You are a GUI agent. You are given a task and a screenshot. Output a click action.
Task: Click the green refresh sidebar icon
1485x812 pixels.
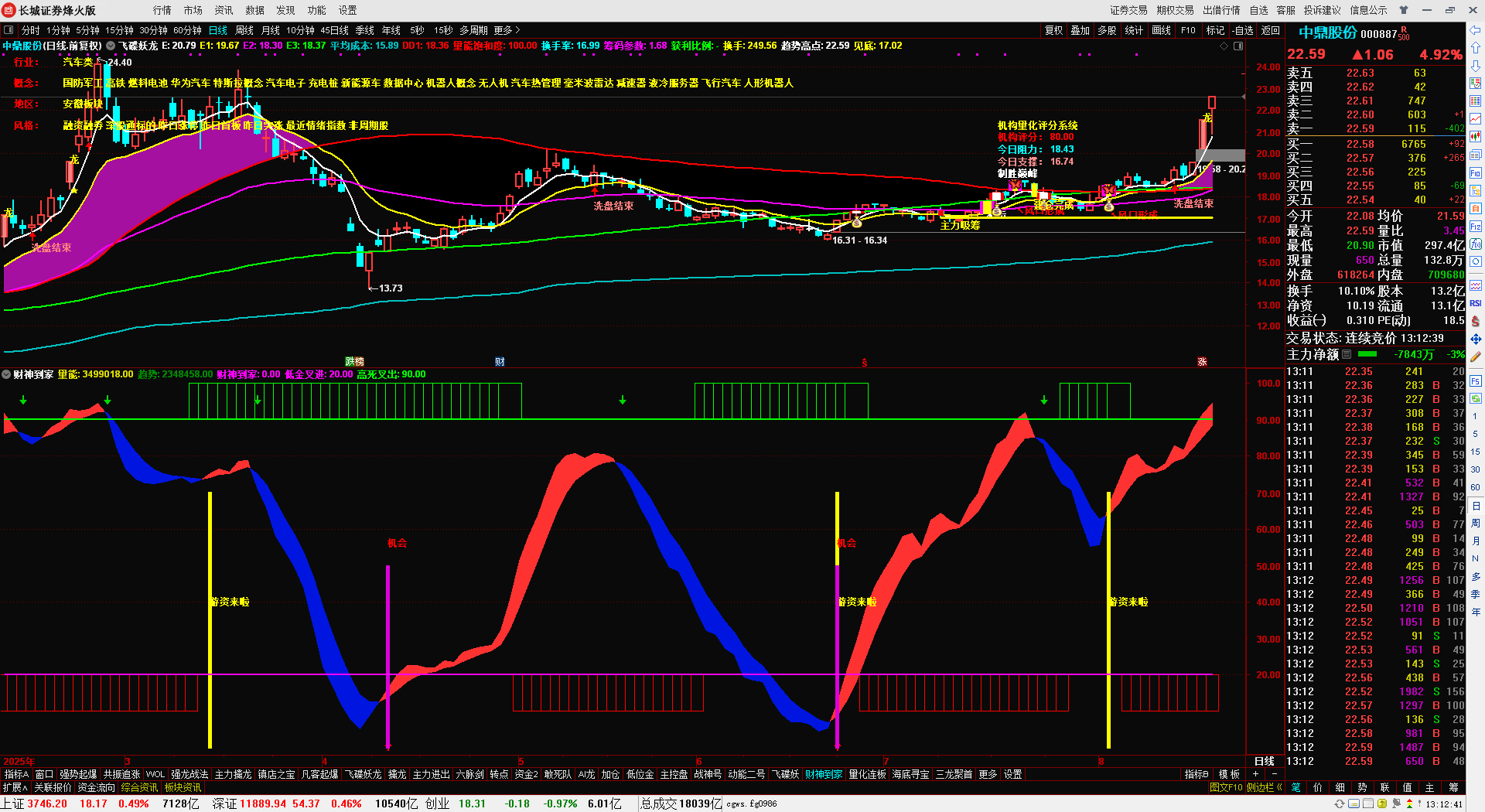tap(1476, 398)
